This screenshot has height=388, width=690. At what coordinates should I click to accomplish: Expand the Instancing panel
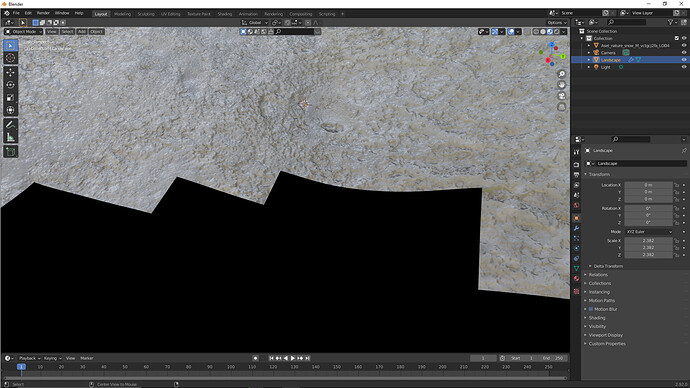[599, 292]
